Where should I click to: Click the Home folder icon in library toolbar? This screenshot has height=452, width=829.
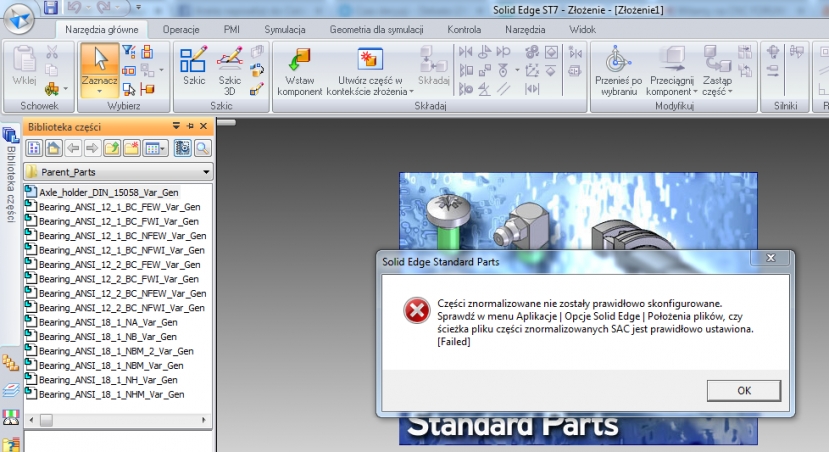[53, 149]
